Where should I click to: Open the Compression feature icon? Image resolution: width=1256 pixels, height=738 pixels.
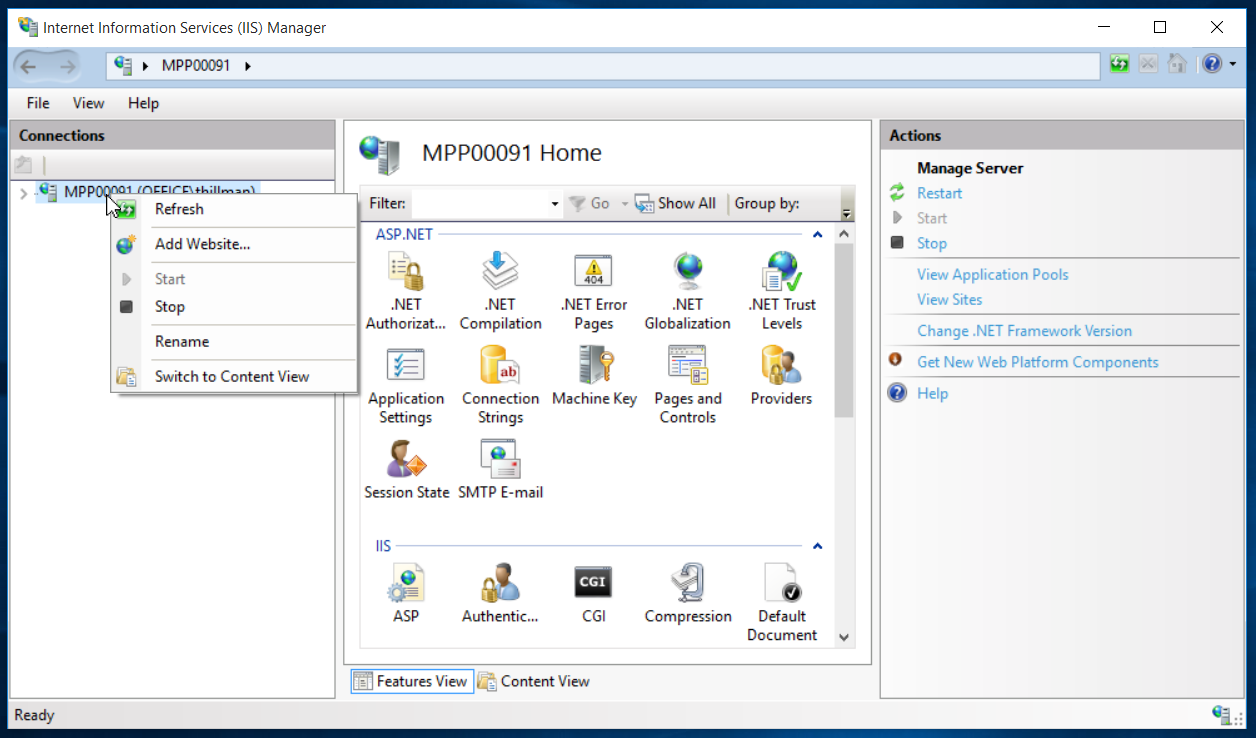[688, 584]
